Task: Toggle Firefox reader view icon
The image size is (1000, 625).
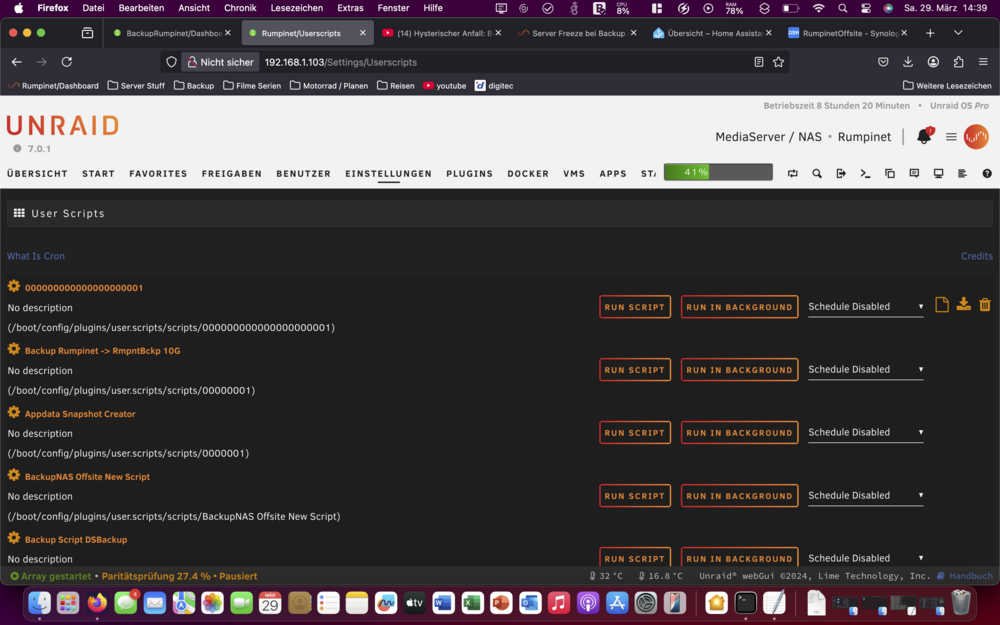Action: pyautogui.click(x=758, y=62)
